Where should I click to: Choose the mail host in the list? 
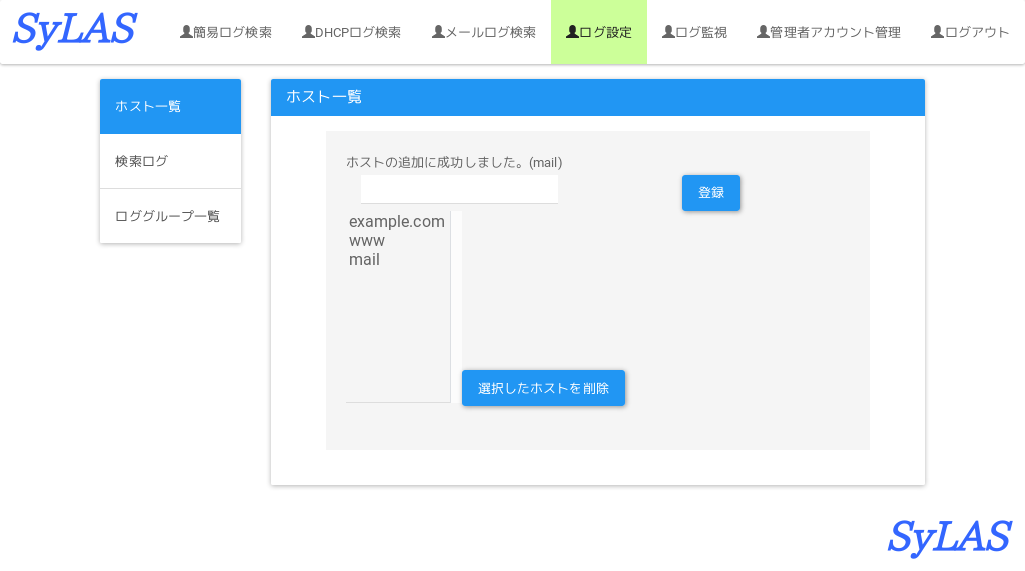(364, 260)
